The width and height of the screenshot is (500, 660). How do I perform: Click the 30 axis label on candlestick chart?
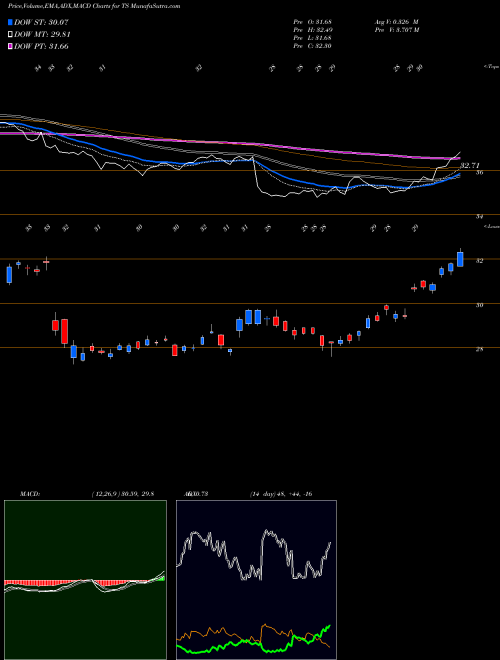tap(479, 305)
